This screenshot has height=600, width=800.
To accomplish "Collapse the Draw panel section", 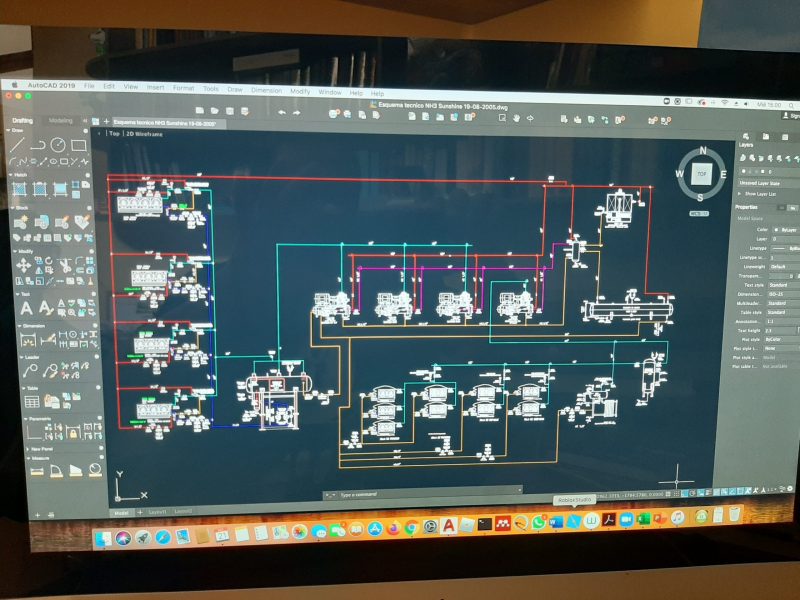I will pyautogui.click(x=10, y=131).
